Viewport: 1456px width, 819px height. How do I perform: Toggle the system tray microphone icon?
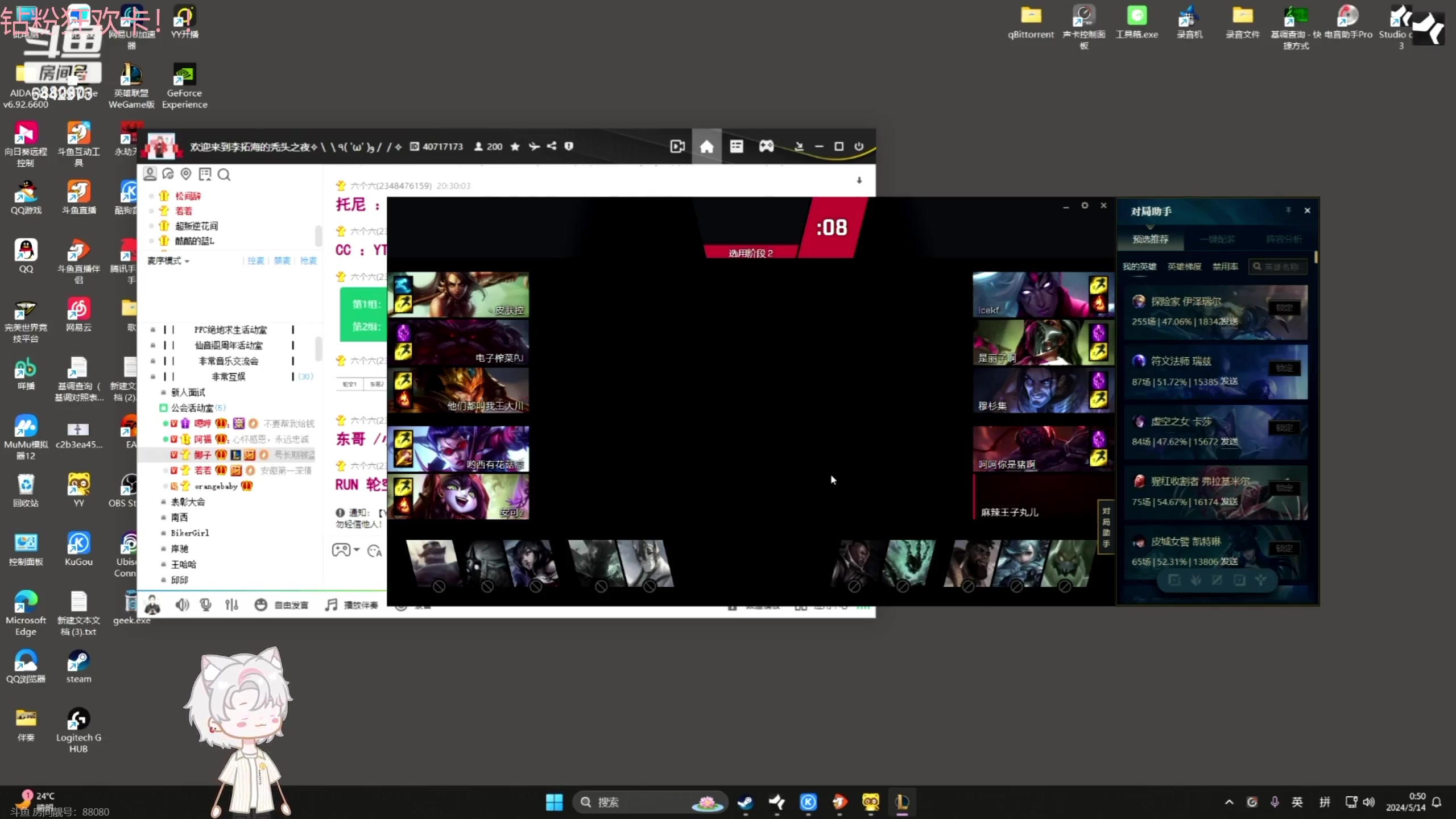pos(1275,802)
